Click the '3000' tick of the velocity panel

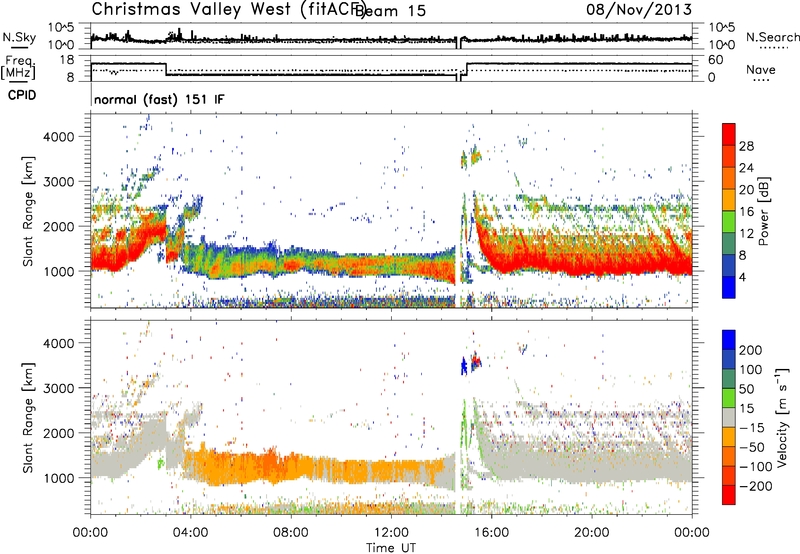tap(59, 388)
